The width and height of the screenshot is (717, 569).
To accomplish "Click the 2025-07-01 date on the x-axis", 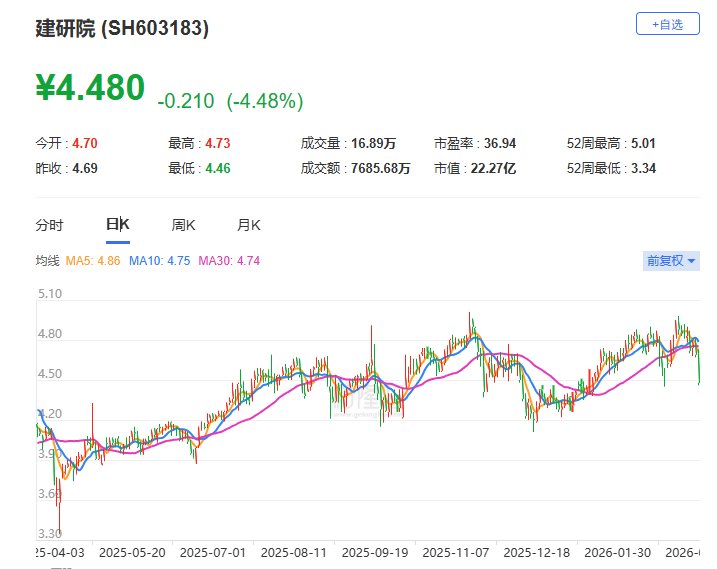I will 213,551.
